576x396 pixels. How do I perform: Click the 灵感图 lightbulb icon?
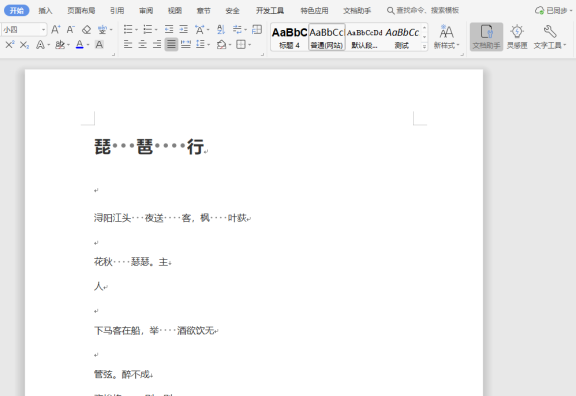coord(517,37)
